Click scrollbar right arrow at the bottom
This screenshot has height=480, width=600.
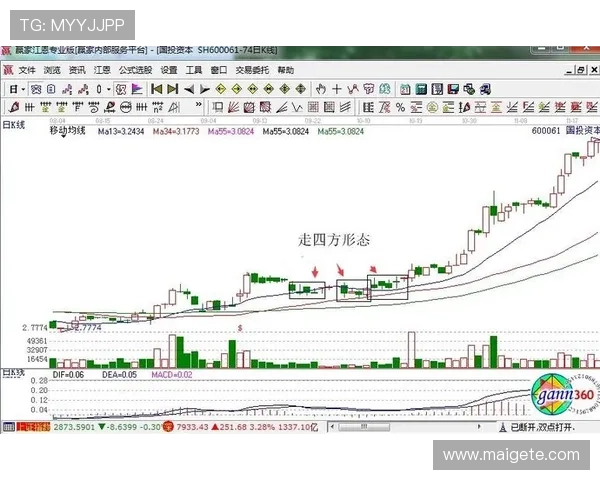pyautogui.click(x=479, y=427)
